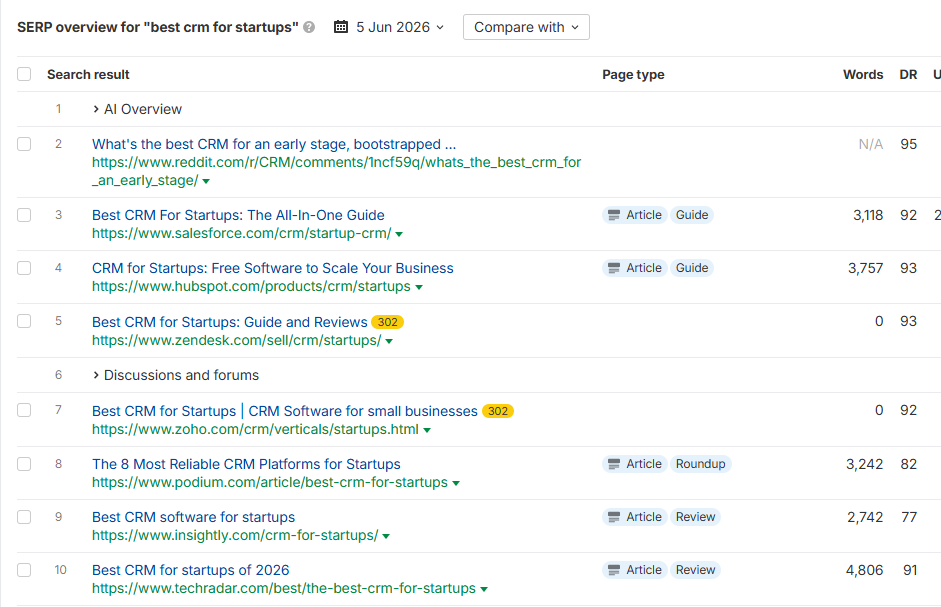Screen dimensions: 941x607
Task: Visit the salesforce.com startup-crm URL
Action: pos(241,233)
